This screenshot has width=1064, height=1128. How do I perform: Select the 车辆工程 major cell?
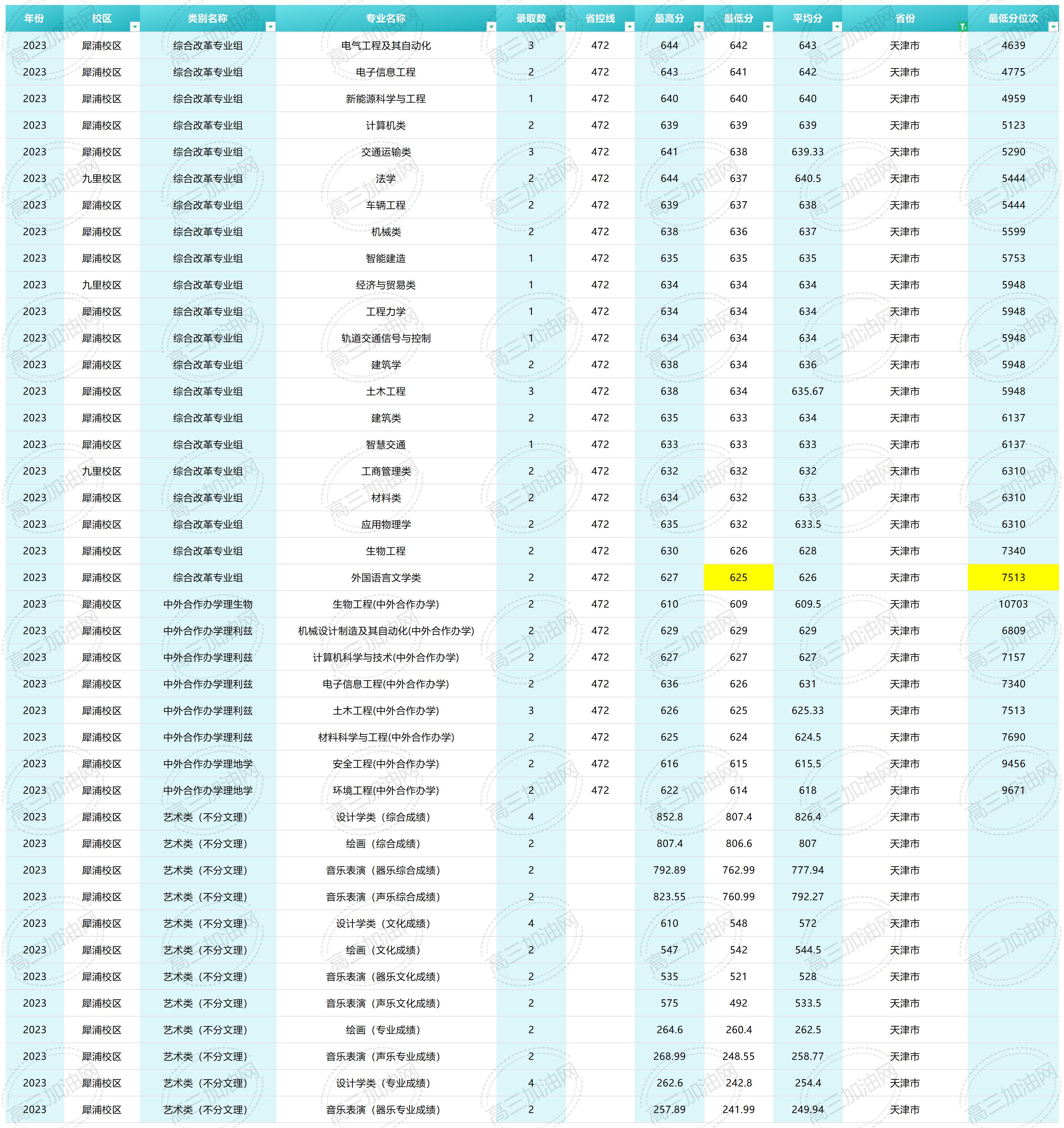(386, 205)
